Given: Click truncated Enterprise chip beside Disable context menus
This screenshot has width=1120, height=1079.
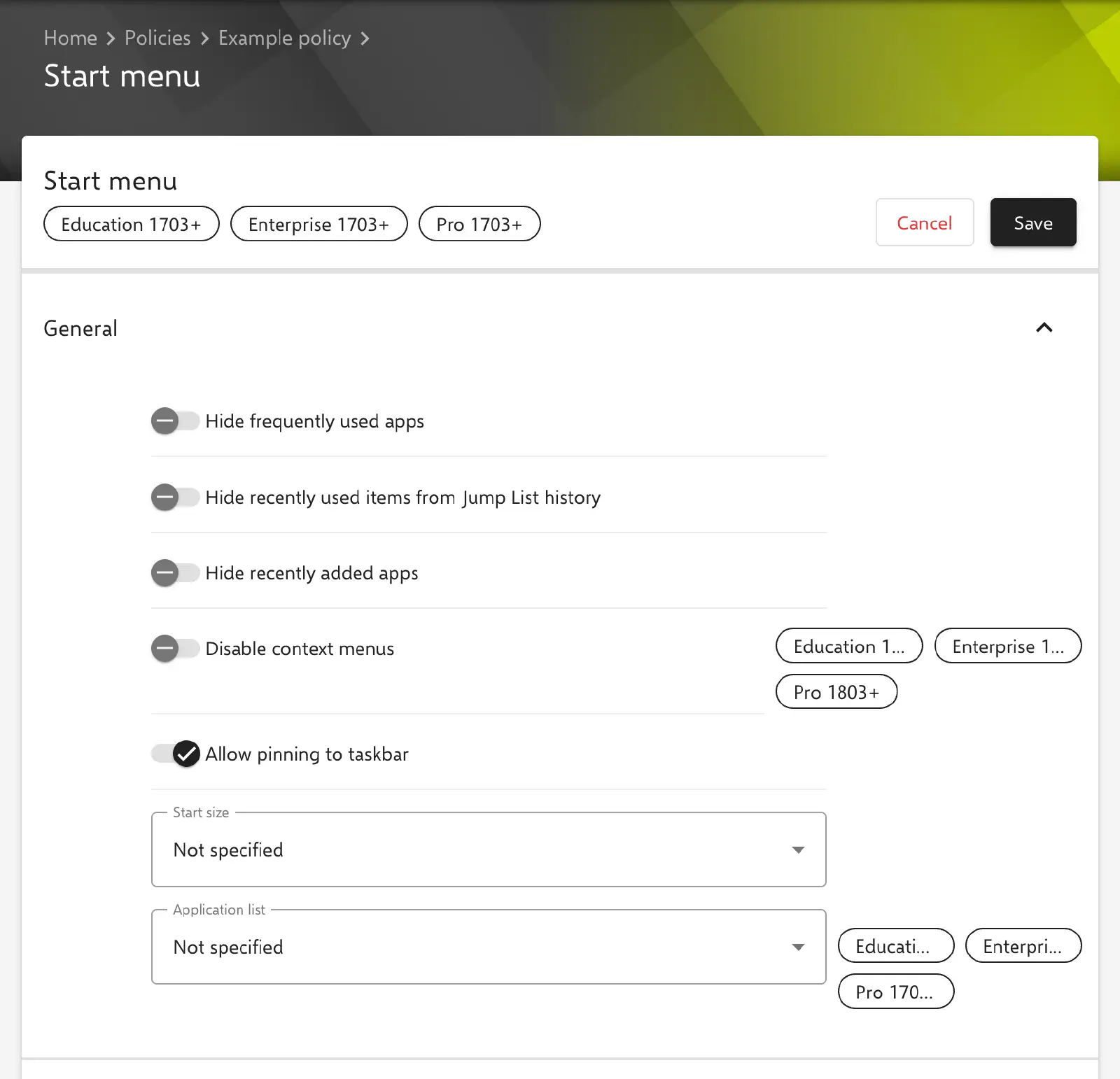Looking at the screenshot, I should [x=1008, y=646].
